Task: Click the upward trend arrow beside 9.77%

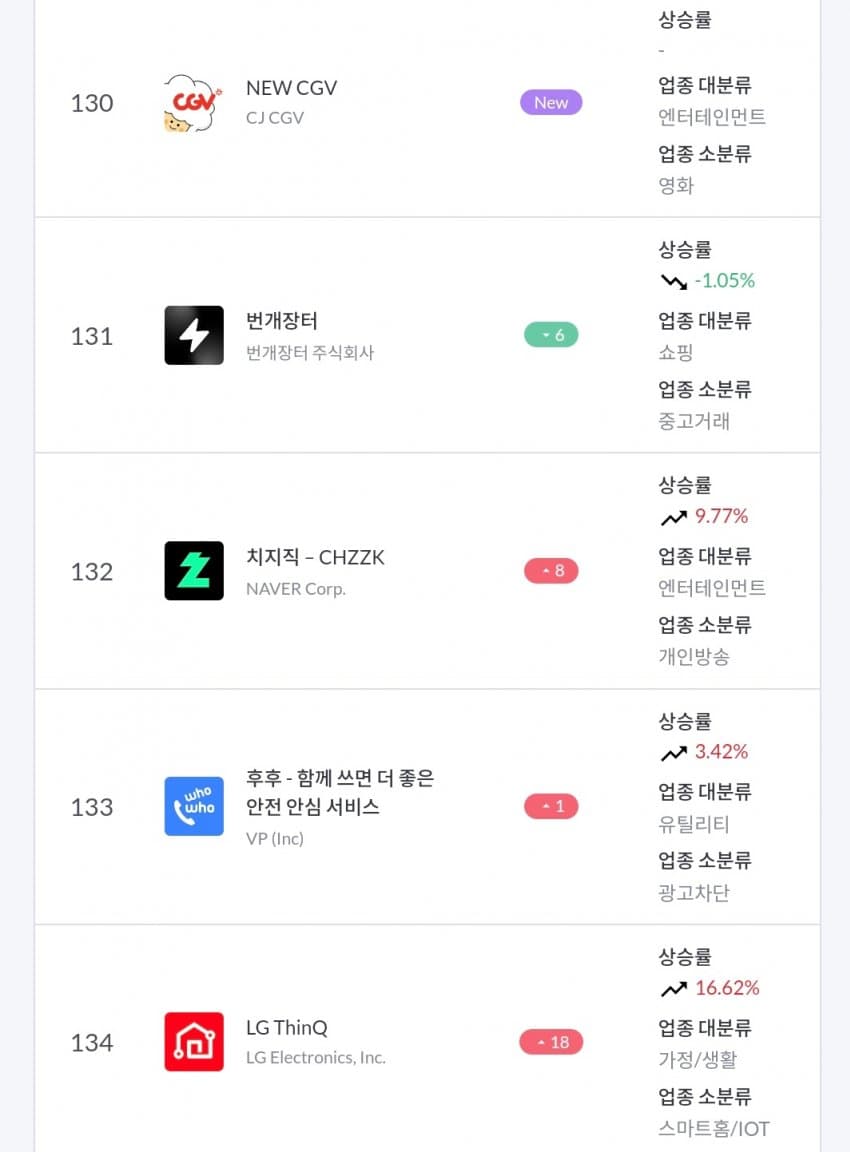Action: [673, 517]
